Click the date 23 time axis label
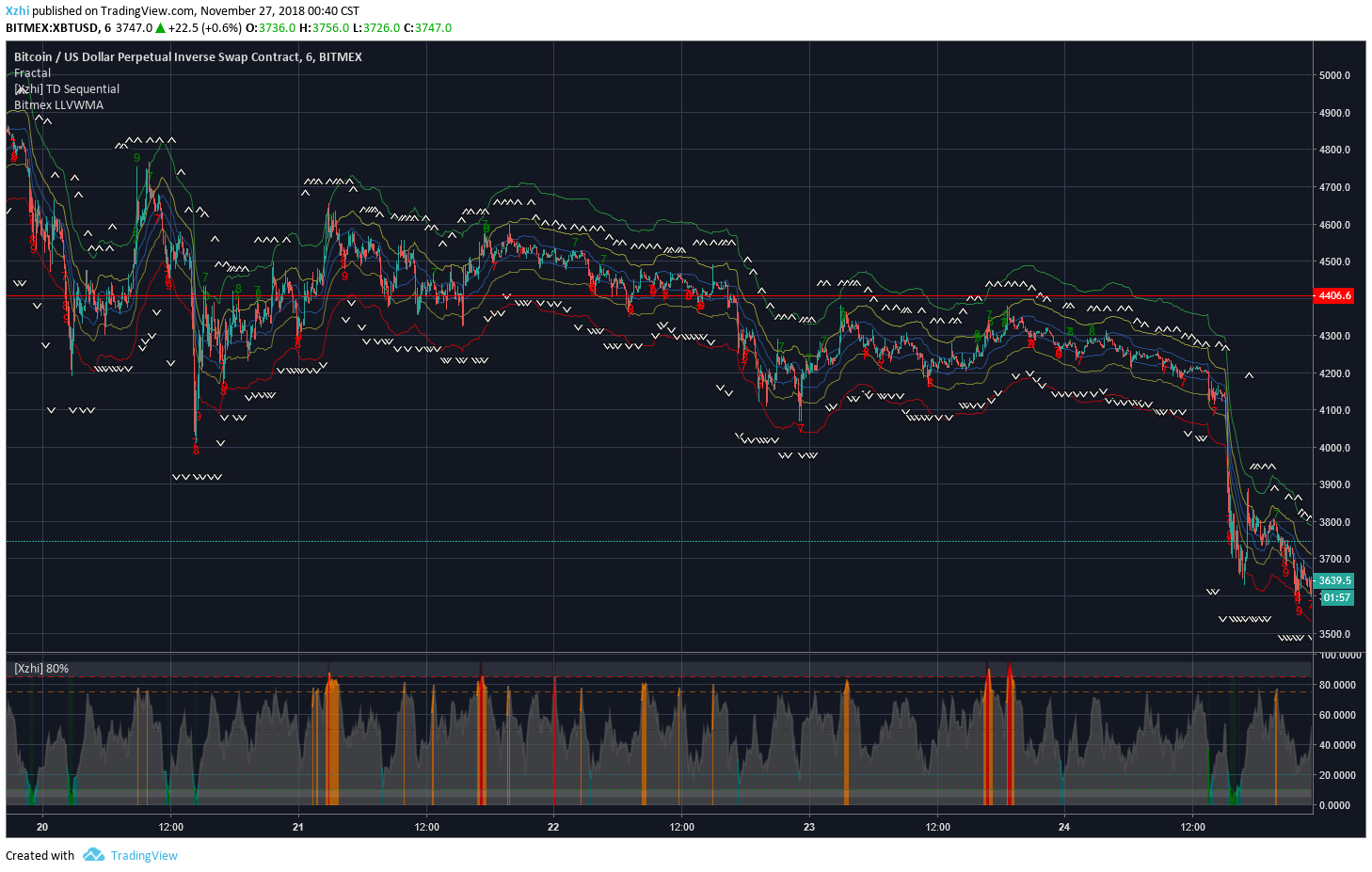 pos(809,828)
